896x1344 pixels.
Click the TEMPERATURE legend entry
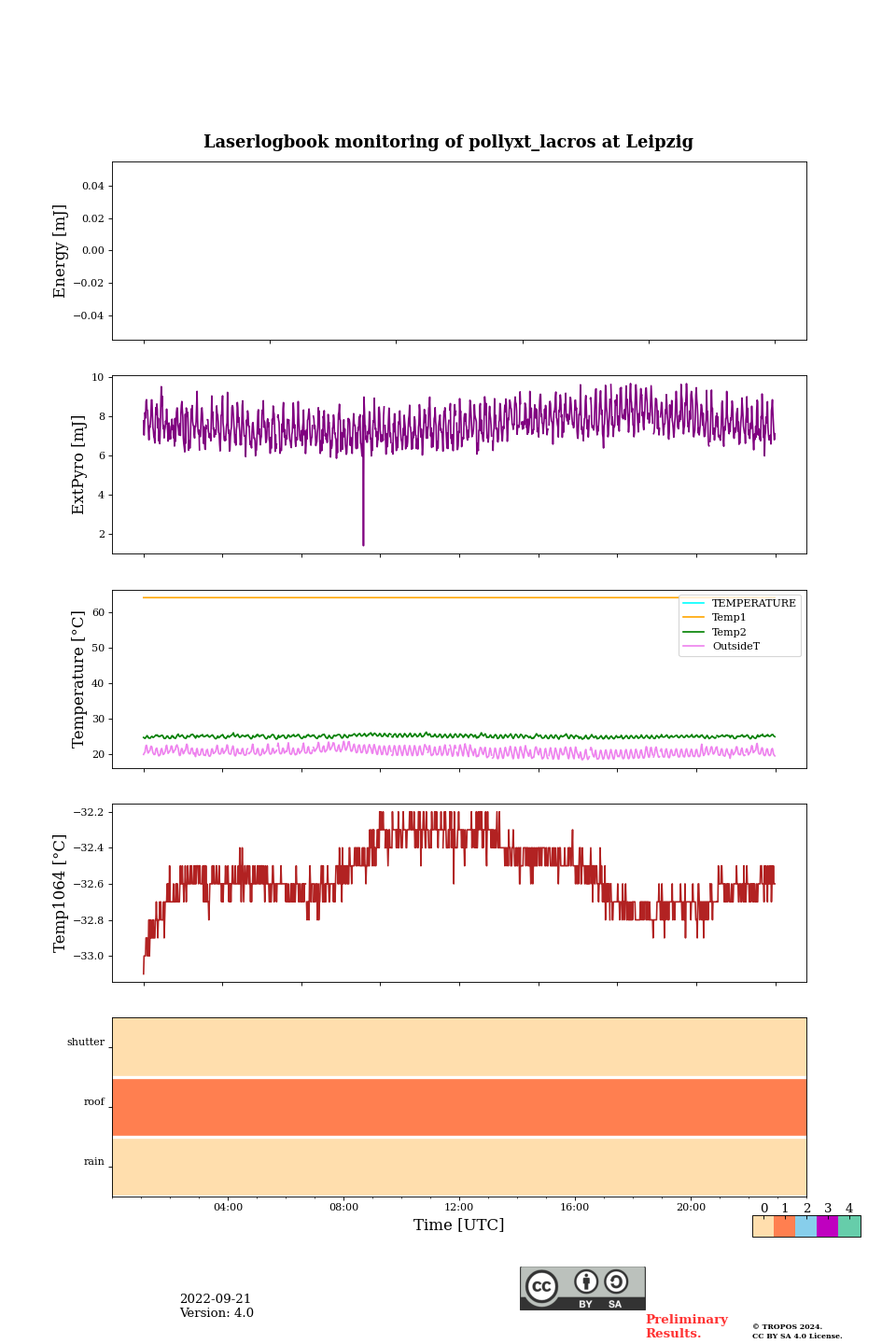click(x=740, y=603)
